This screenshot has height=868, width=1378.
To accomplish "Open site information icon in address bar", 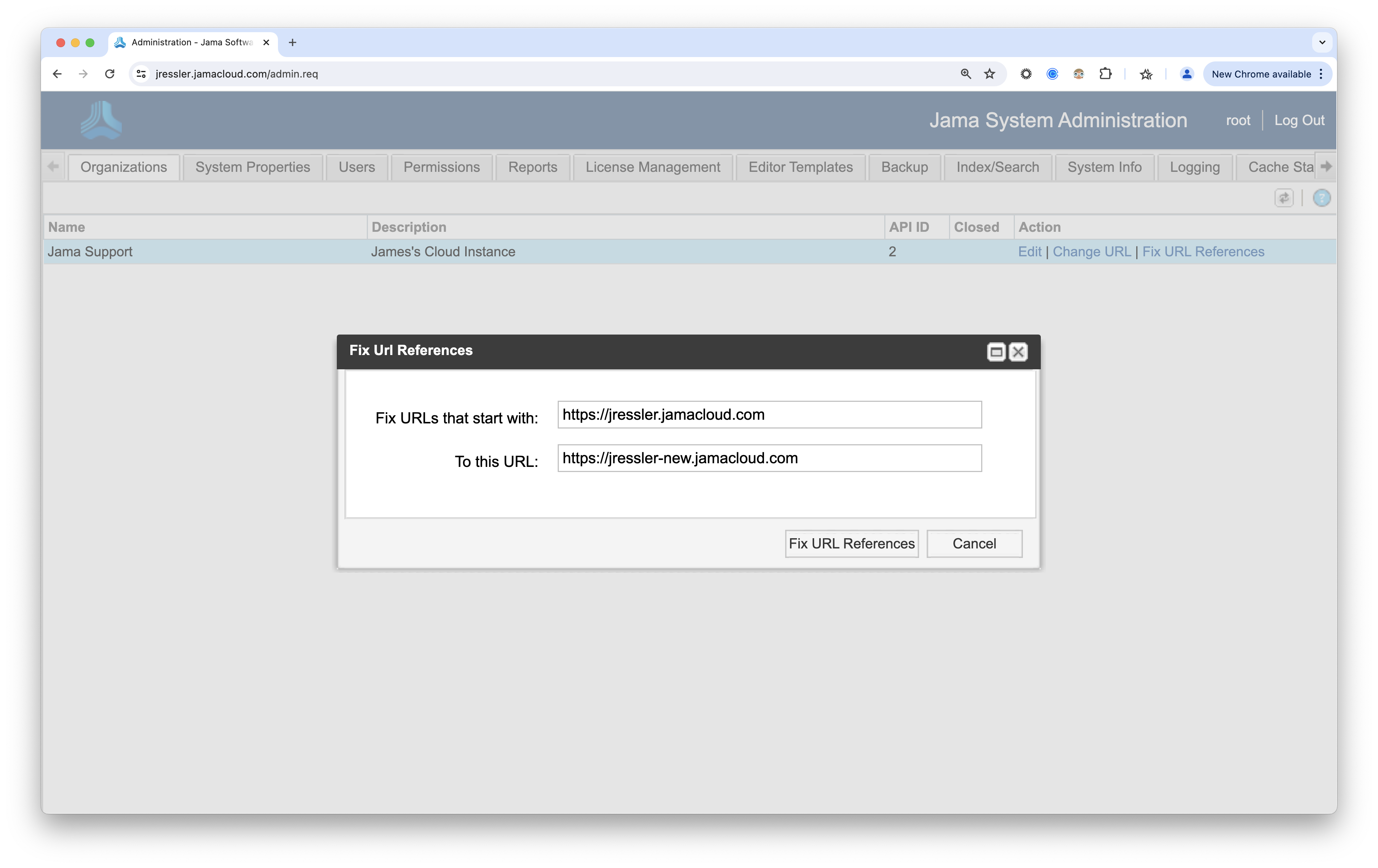I will [x=141, y=74].
